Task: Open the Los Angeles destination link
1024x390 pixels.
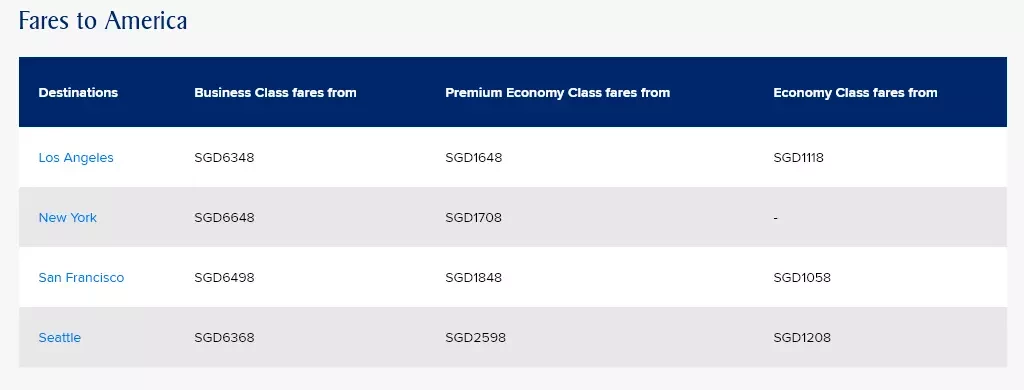Action: pos(76,157)
